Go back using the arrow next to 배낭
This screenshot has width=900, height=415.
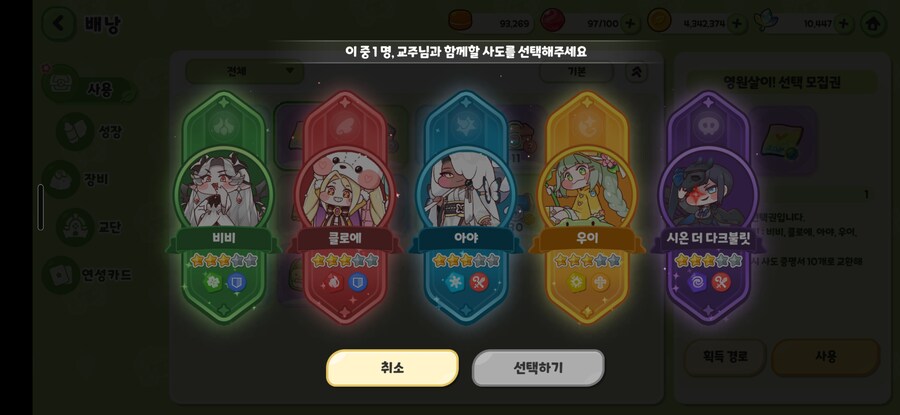(x=58, y=24)
